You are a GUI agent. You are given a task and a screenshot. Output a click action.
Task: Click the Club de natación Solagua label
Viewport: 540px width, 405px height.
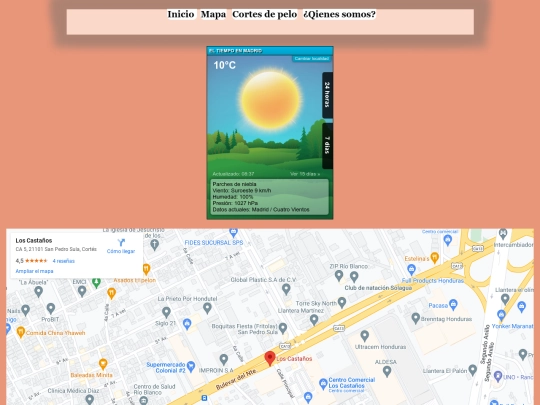378,288
